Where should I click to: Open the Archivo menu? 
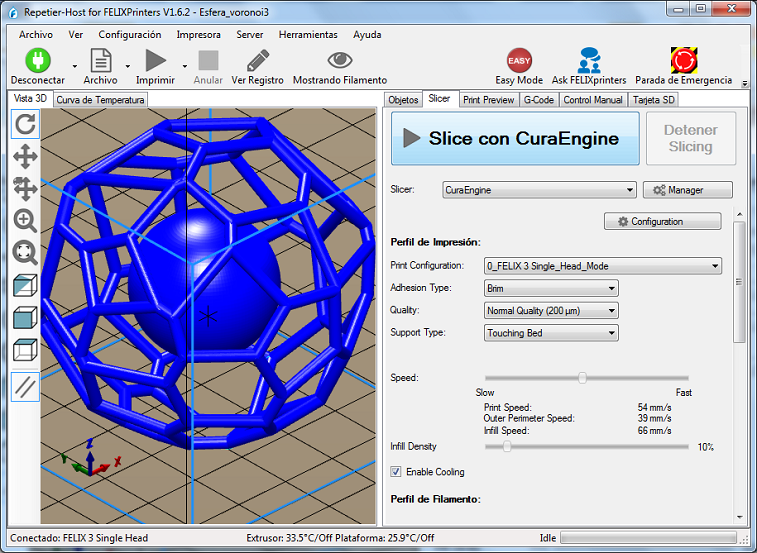[x=36, y=35]
